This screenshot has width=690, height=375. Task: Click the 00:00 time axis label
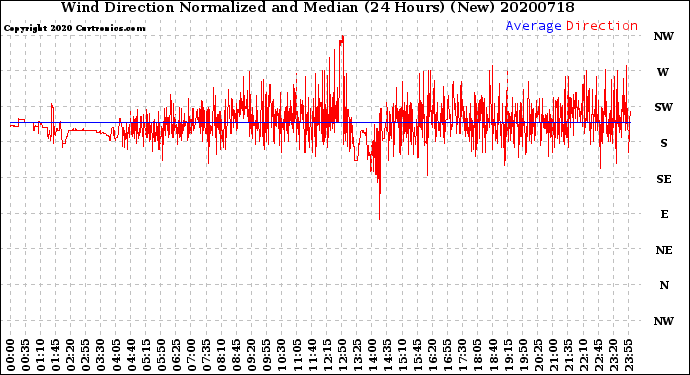(11, 355)
